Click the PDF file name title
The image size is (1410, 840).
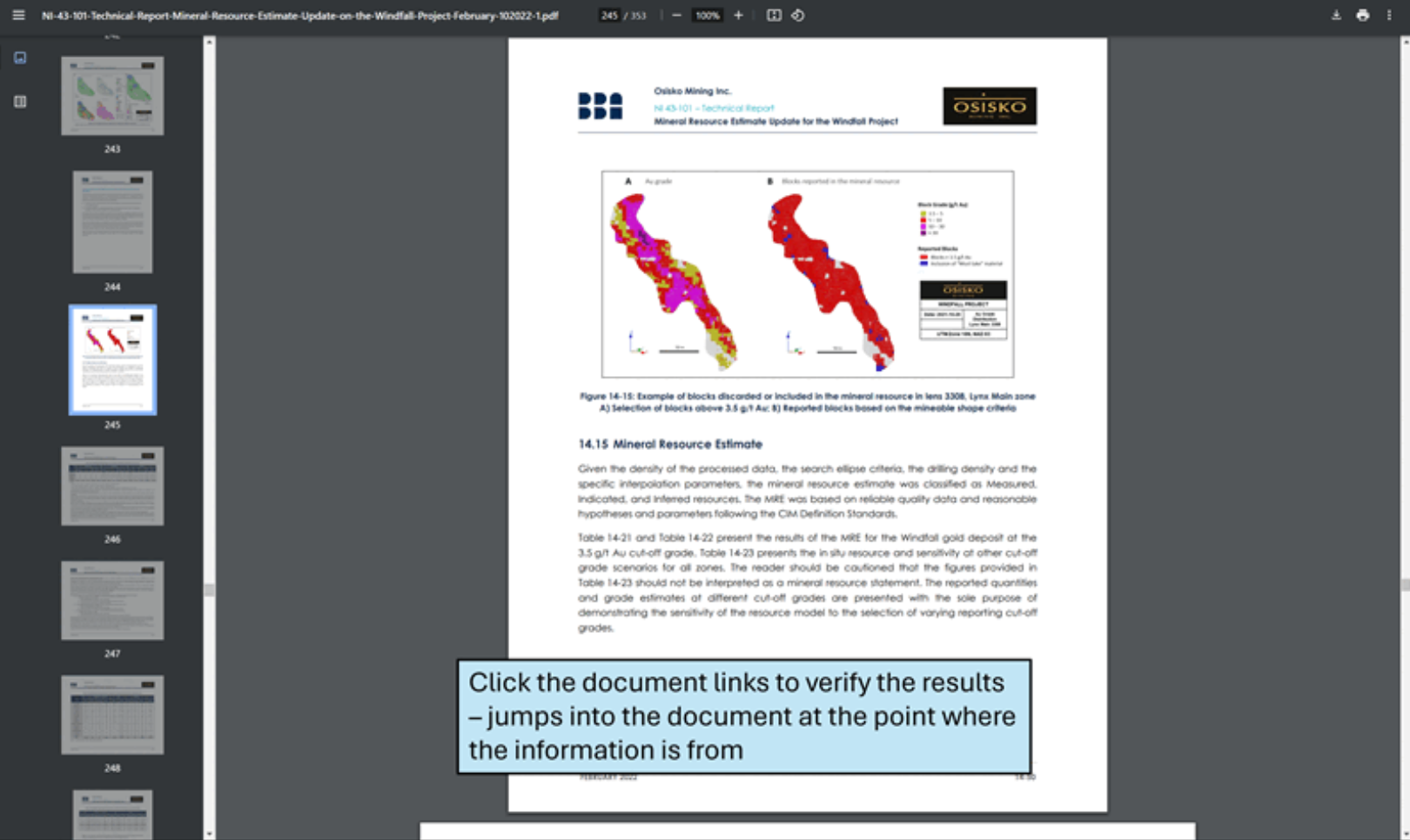point(300,16)
